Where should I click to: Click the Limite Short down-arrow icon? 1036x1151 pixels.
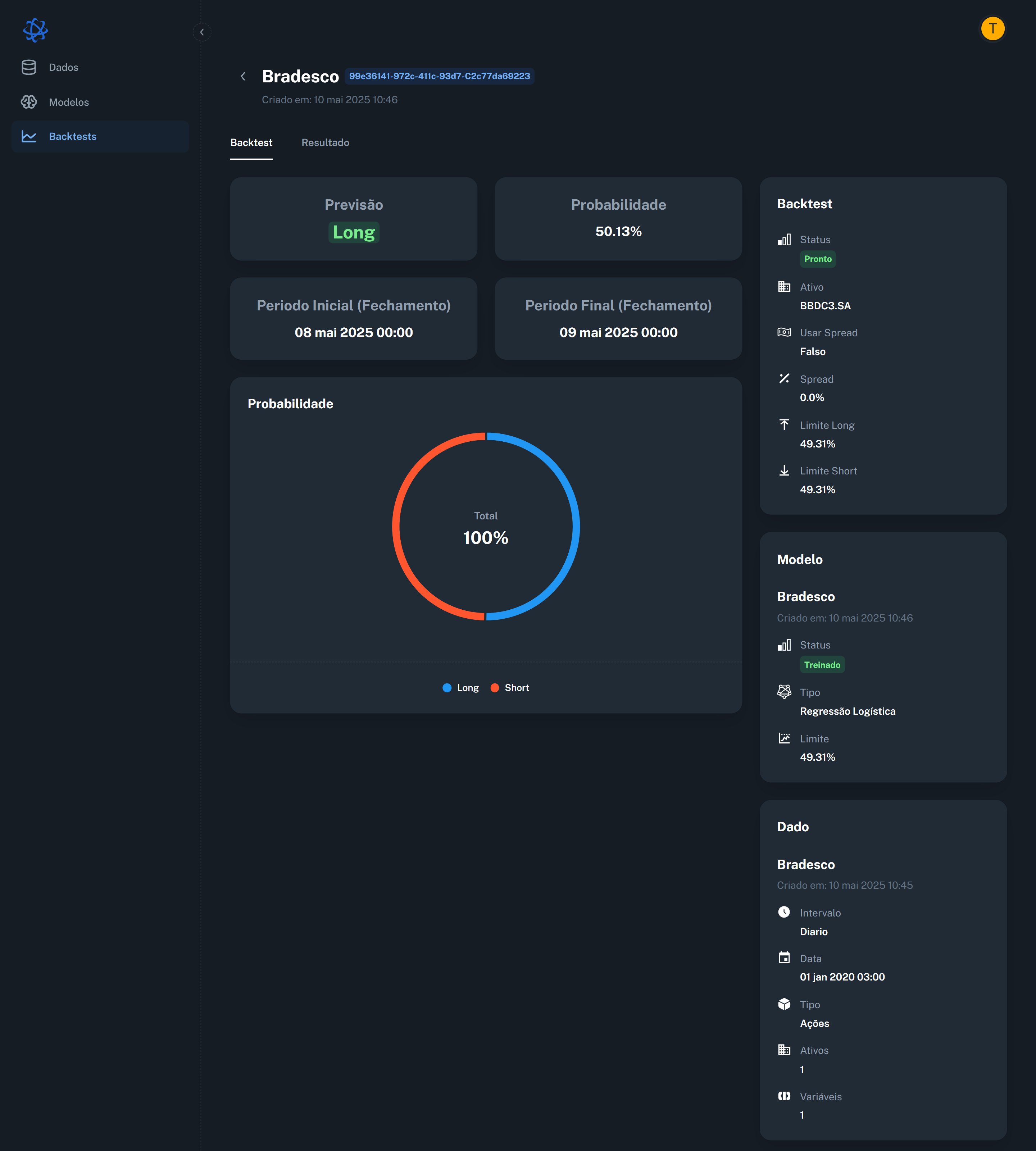(784, 470)
